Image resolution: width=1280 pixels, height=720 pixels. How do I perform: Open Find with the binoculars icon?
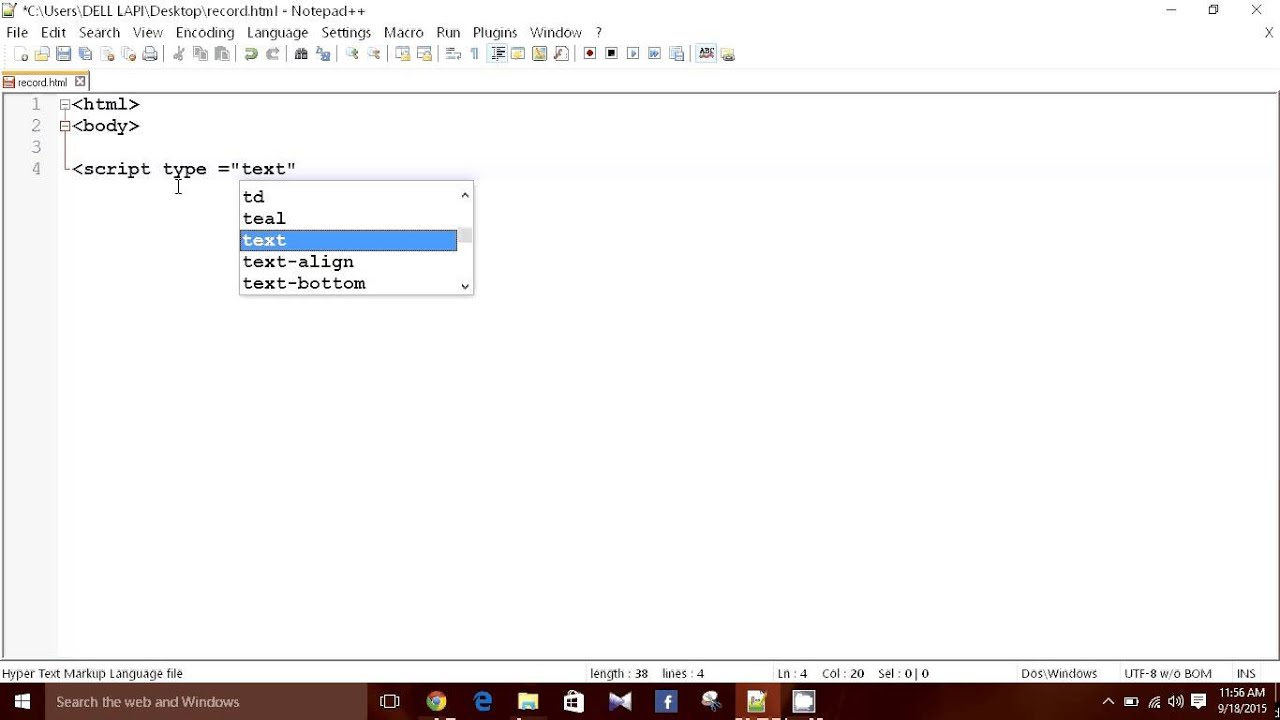point(301,54)
